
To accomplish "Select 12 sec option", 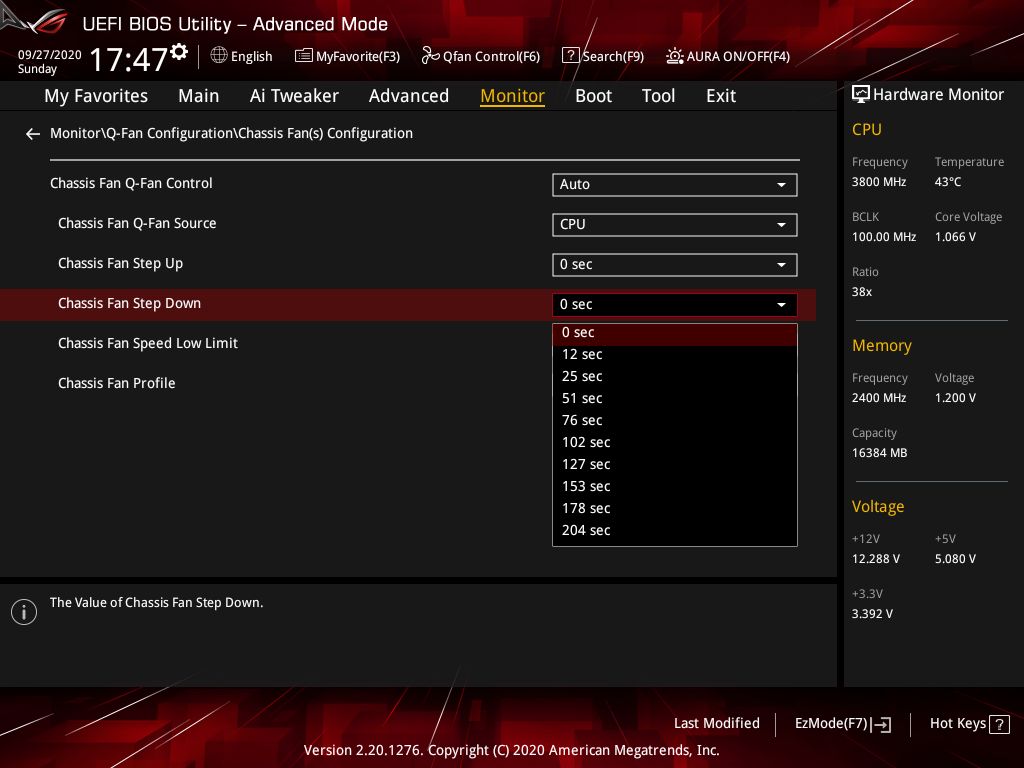I will tap(675, 355).
